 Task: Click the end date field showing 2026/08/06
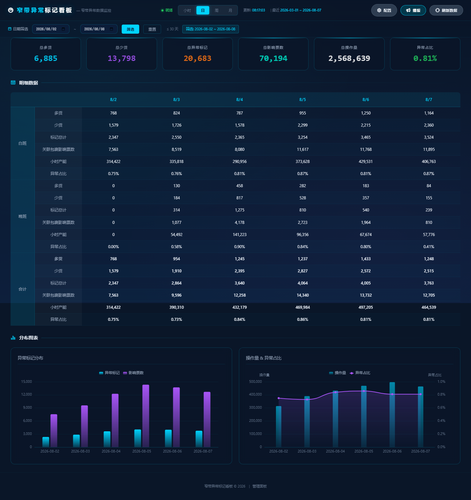99,29
